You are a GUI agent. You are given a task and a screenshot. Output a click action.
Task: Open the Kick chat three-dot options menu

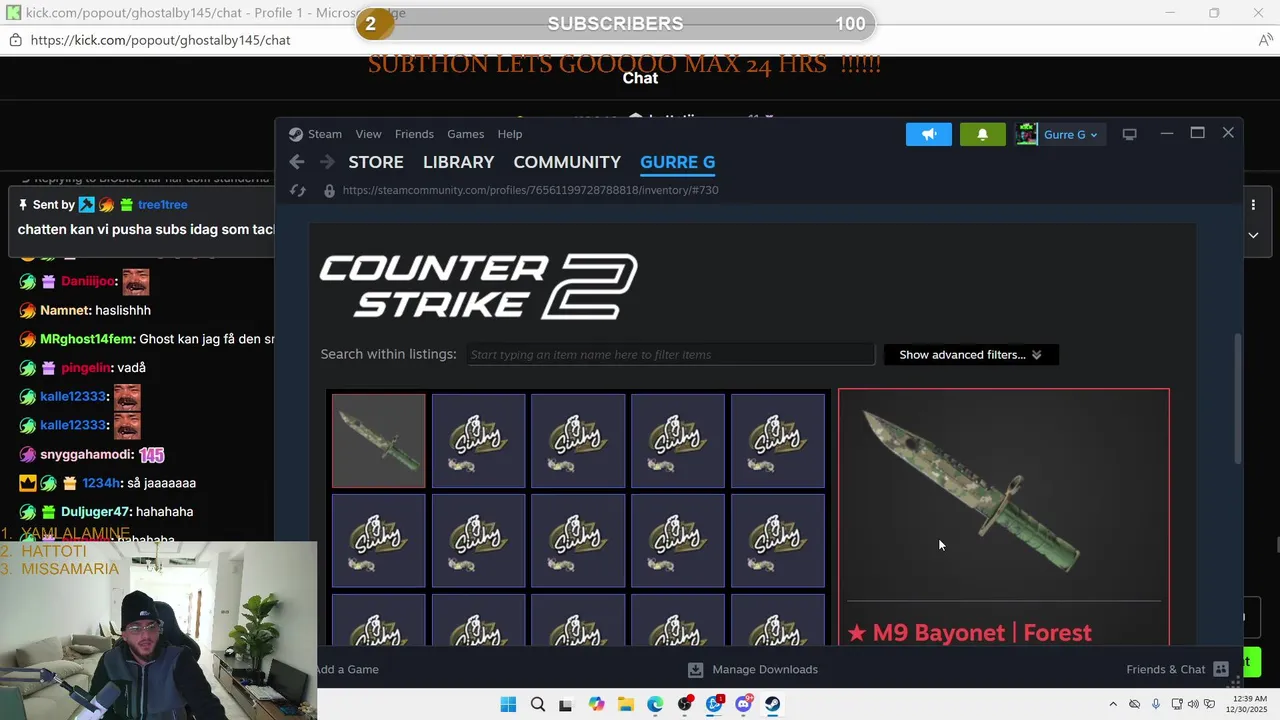click(1253, 205)
